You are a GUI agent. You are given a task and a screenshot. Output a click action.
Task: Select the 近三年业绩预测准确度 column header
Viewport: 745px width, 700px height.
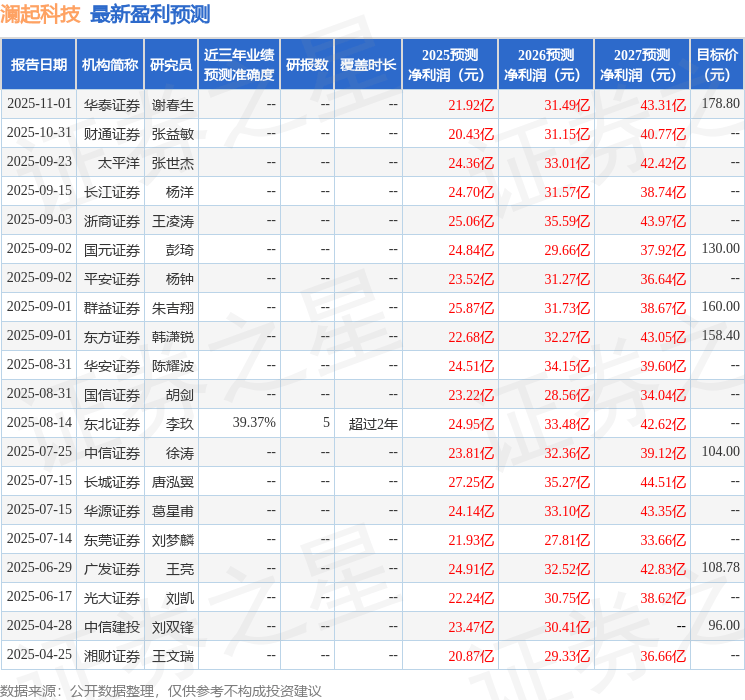[x=239, y=65]
